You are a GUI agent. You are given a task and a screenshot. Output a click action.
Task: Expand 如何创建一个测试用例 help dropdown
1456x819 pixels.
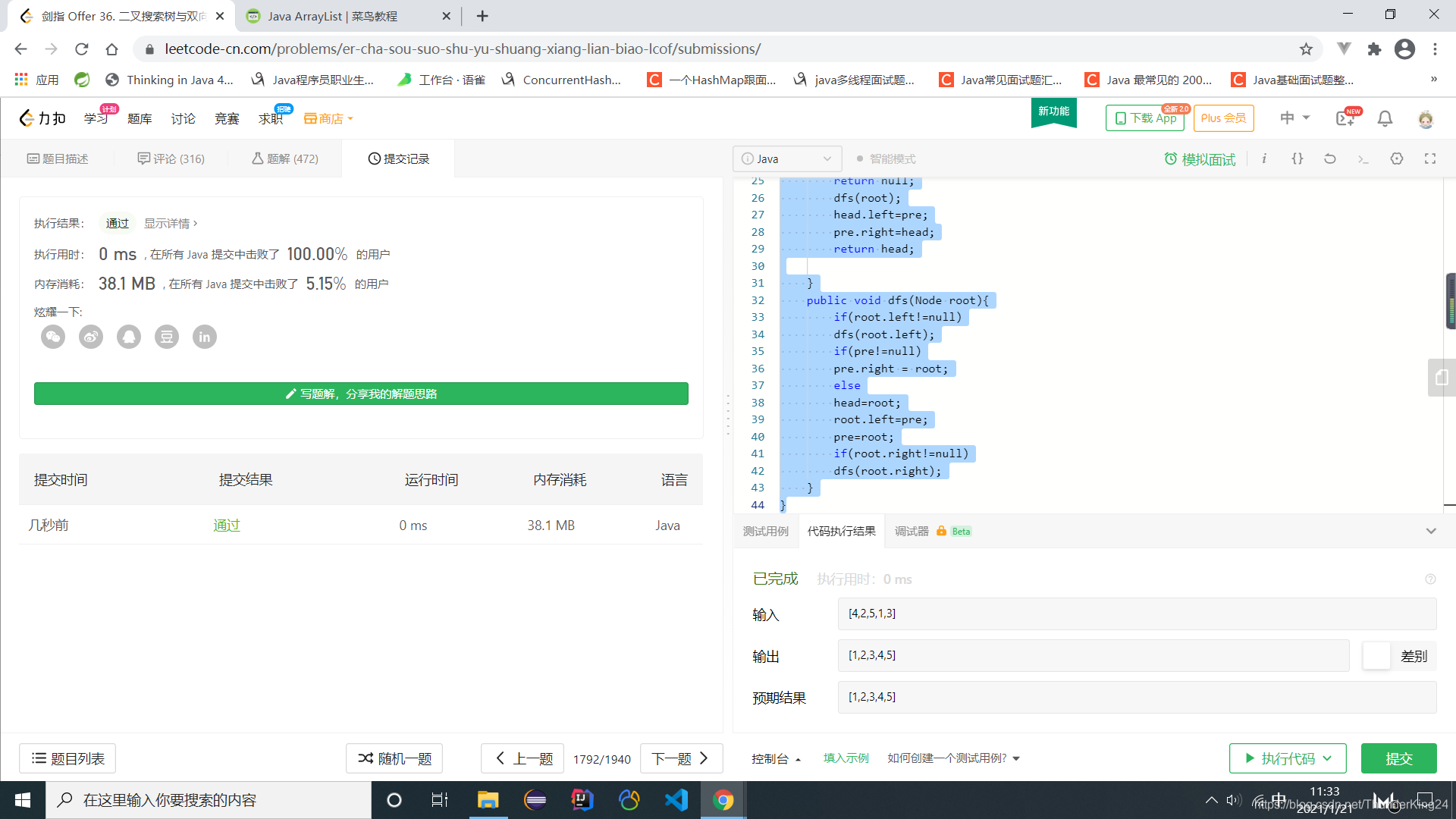pos(1015,758)
